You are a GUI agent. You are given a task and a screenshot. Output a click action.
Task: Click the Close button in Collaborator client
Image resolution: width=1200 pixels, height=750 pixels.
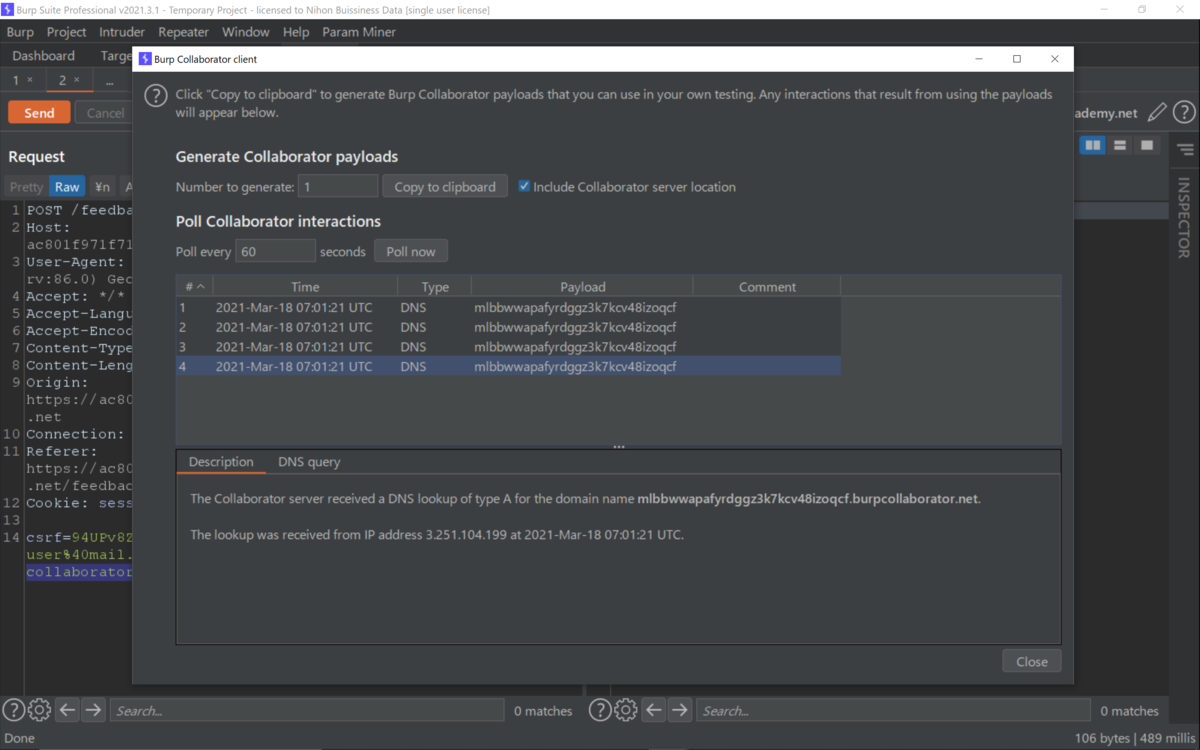pos(1032,661)
